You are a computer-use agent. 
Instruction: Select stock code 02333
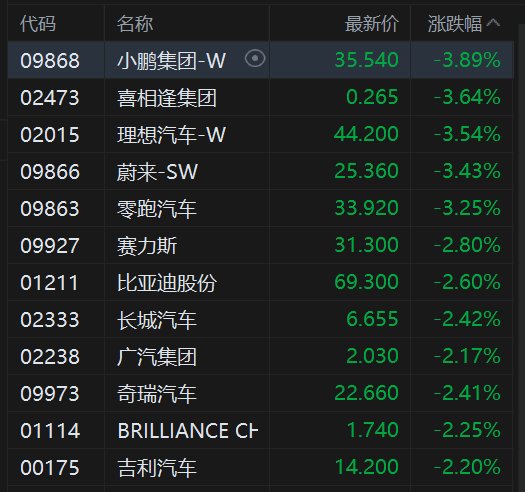click(x=50, y=320)
